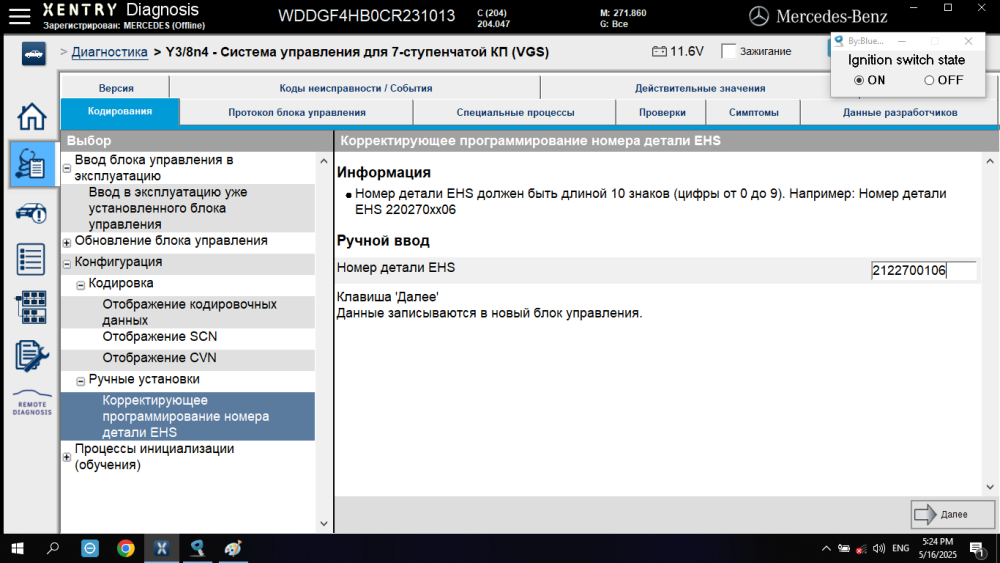This screenshot has width=1000, height=563.
Task: Open the document wrench sidebar icon
Action: (x=31, y=356)
